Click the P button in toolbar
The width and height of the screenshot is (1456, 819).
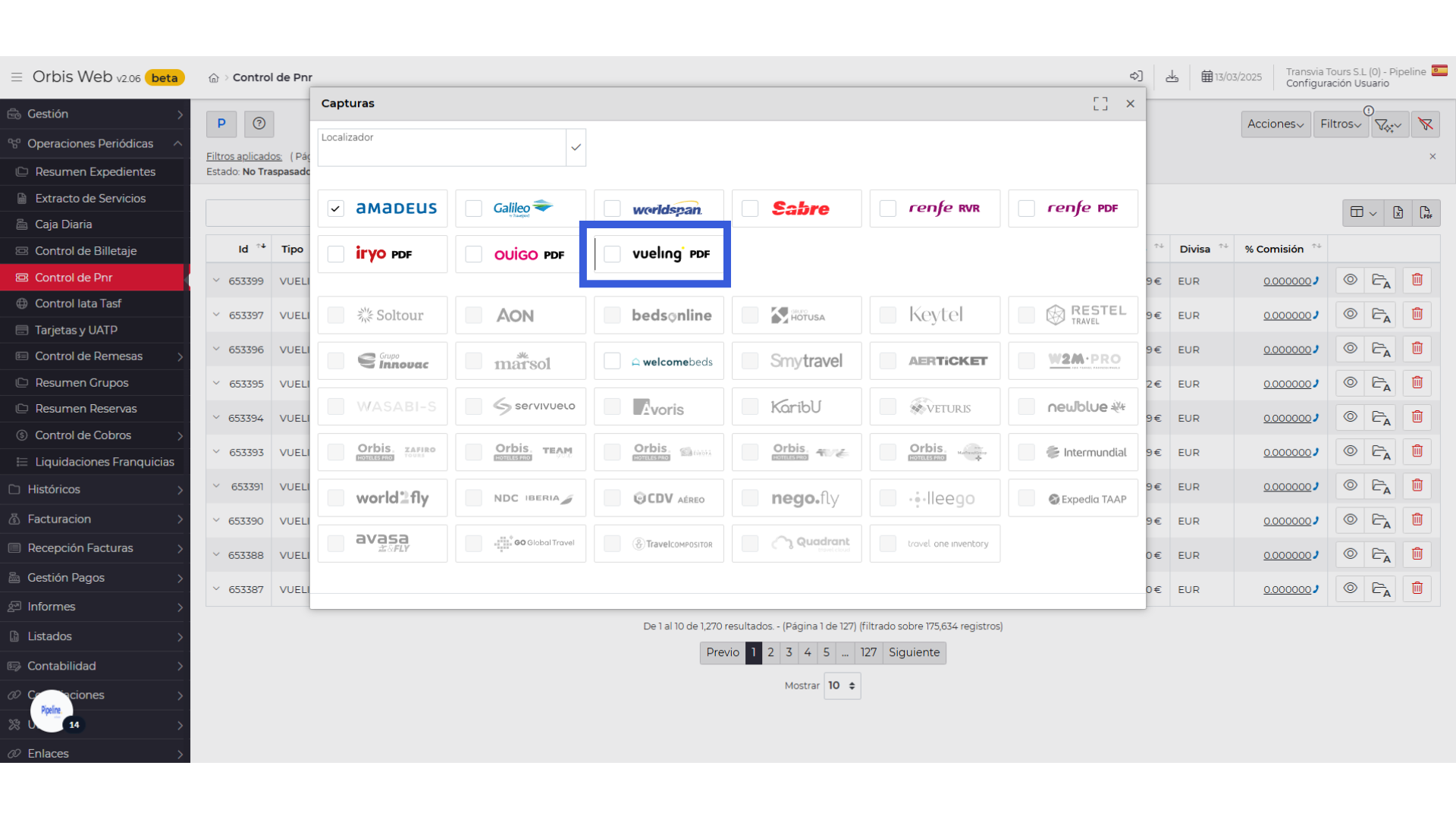(x=221, y=124)
